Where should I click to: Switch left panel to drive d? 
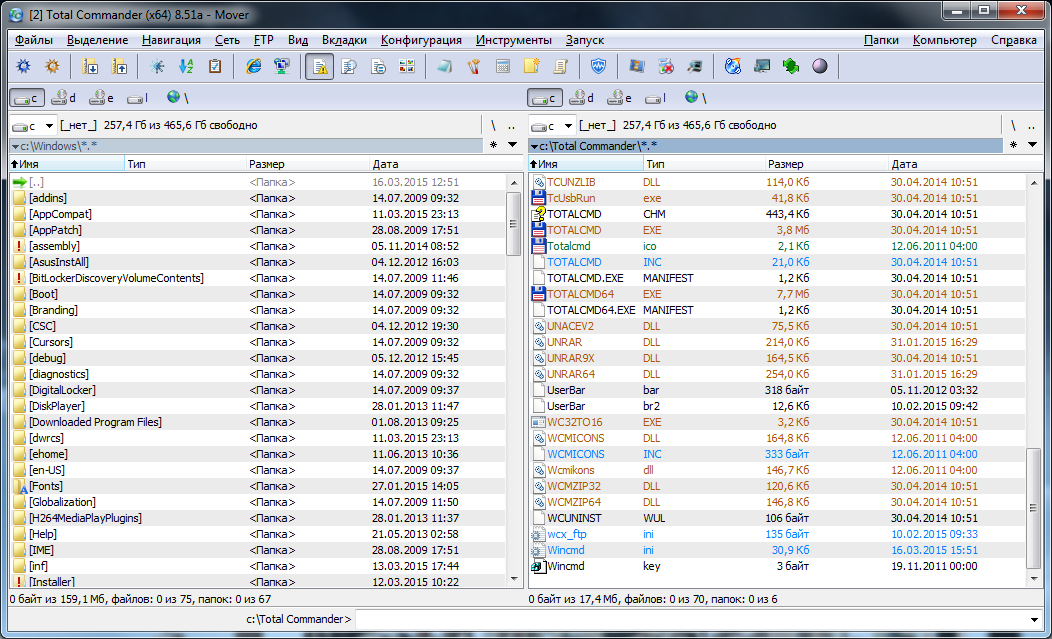pos(63,98)
